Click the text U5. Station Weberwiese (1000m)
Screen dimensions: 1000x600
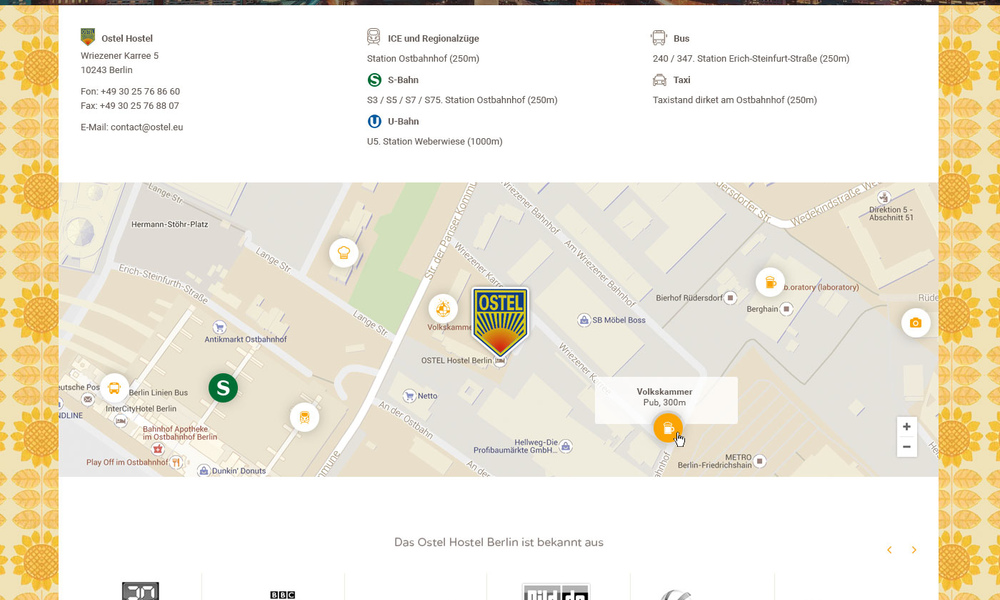435,142
